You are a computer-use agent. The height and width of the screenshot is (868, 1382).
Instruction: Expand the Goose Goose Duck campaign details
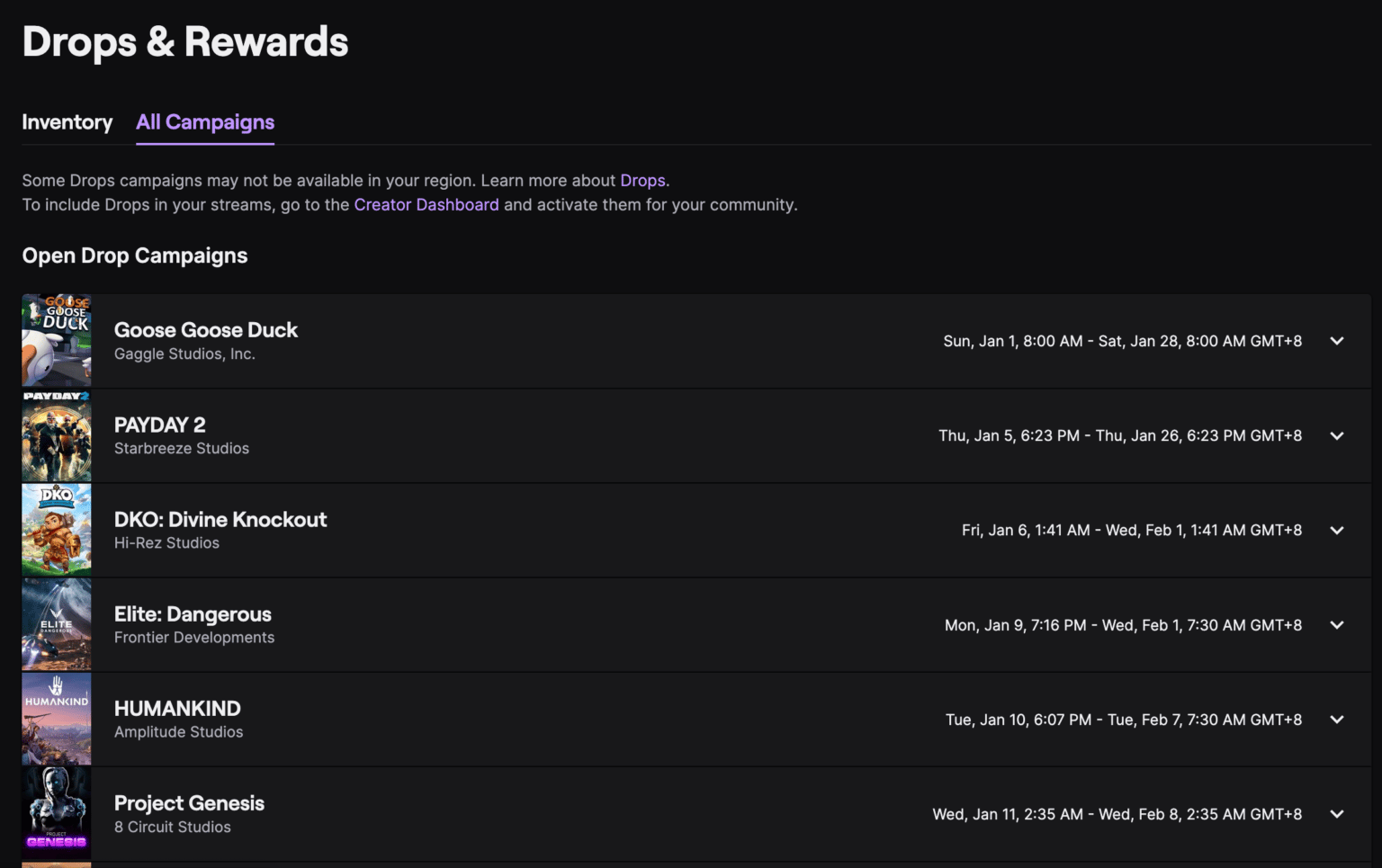(x=1337, y=341)
